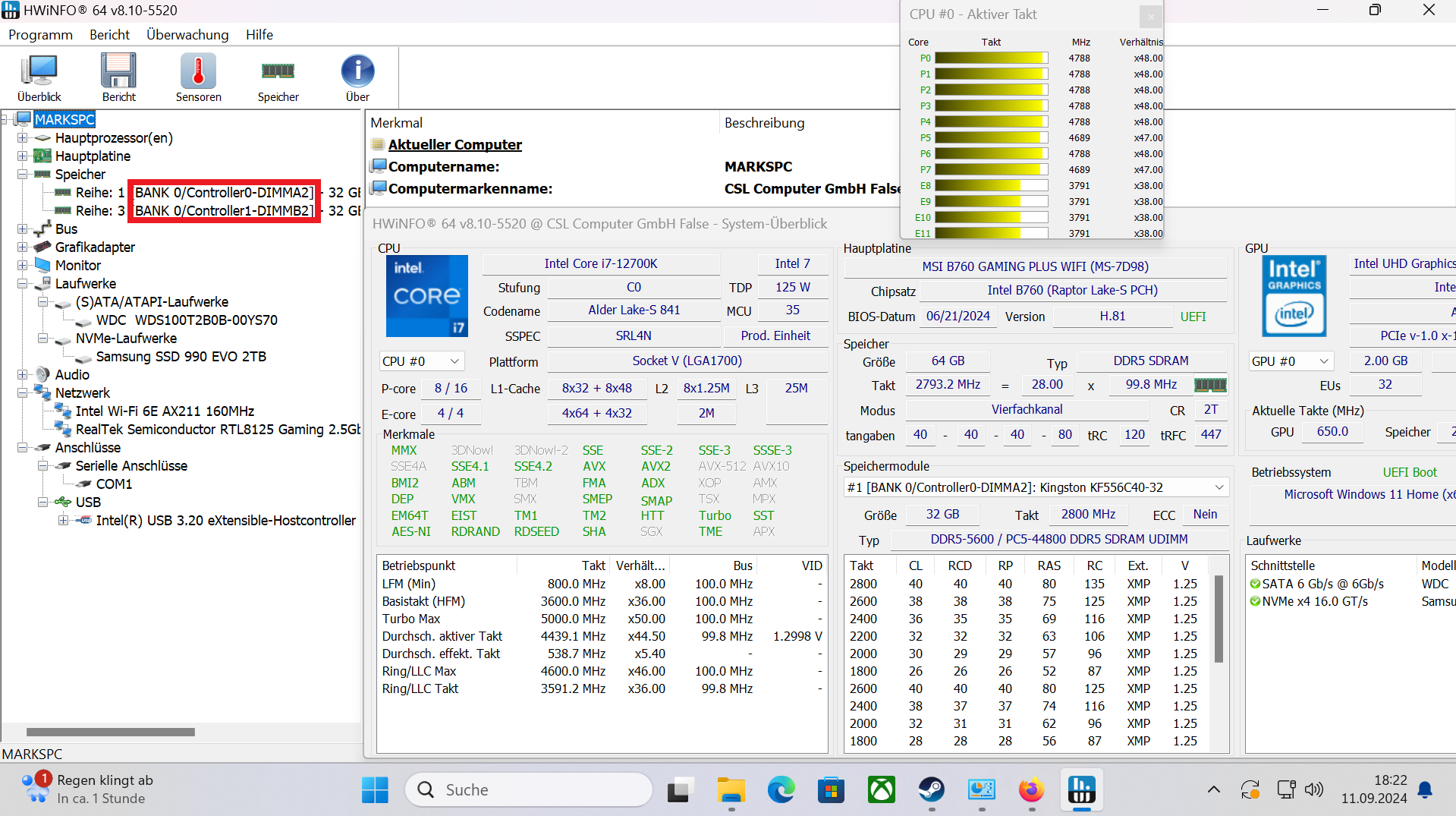Collapse the Netzwerk tree node
Screen dimensions: 1456x816
pyautogui.click(x=22, y=393)
